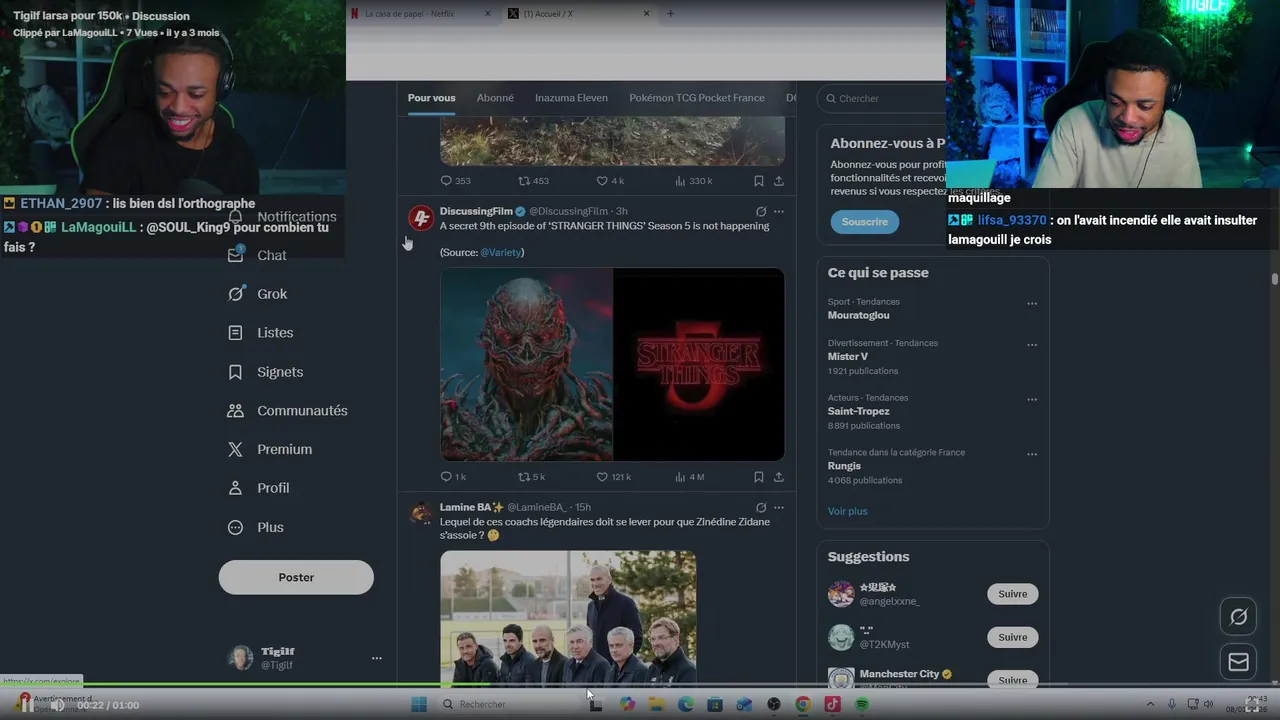Repost the post with 453 reposts
The height and width of the screenshot is (720, 1280).
pyautogui.click(x=533, y=181)
